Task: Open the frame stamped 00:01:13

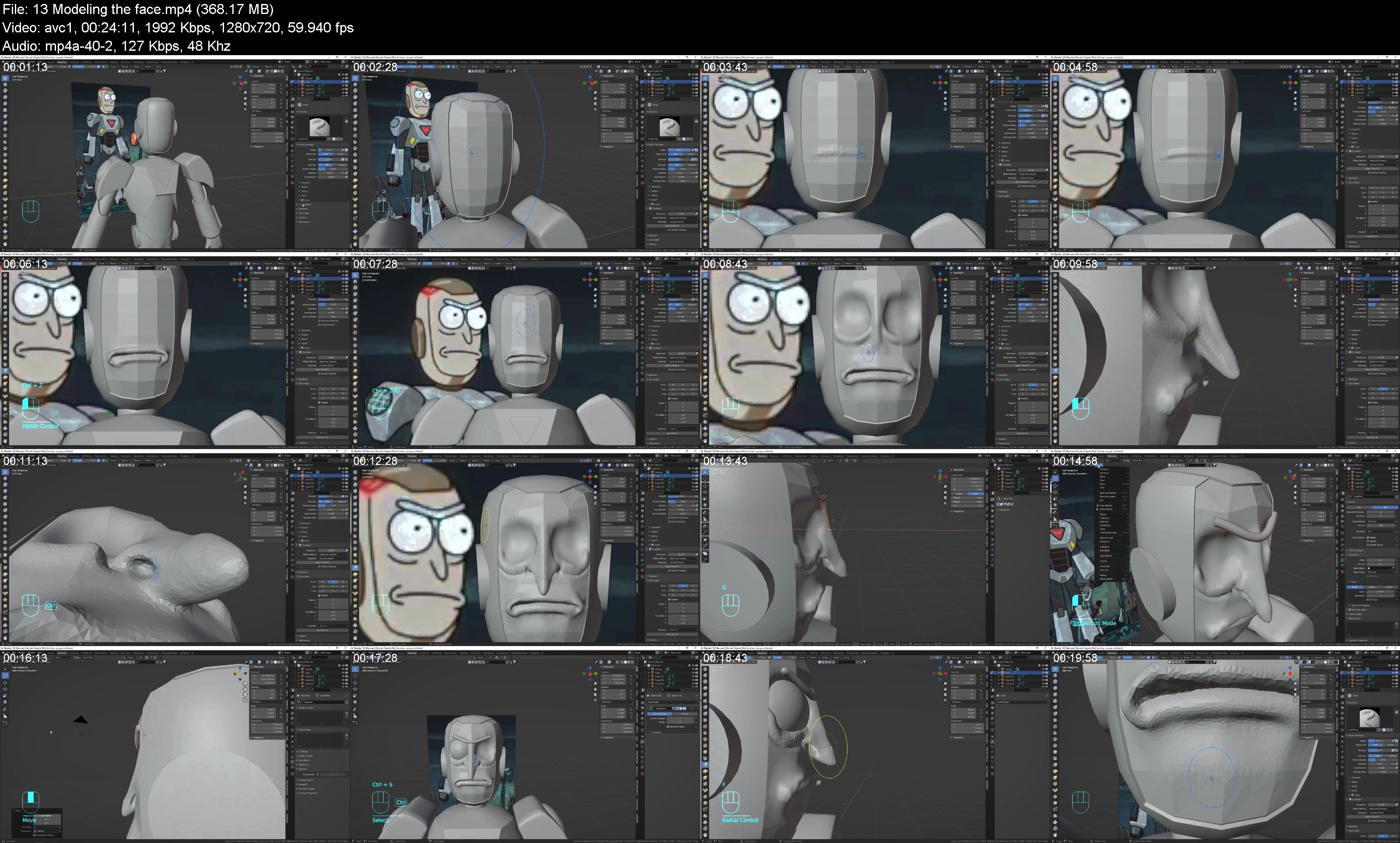Action: click(x=175, y=153)
